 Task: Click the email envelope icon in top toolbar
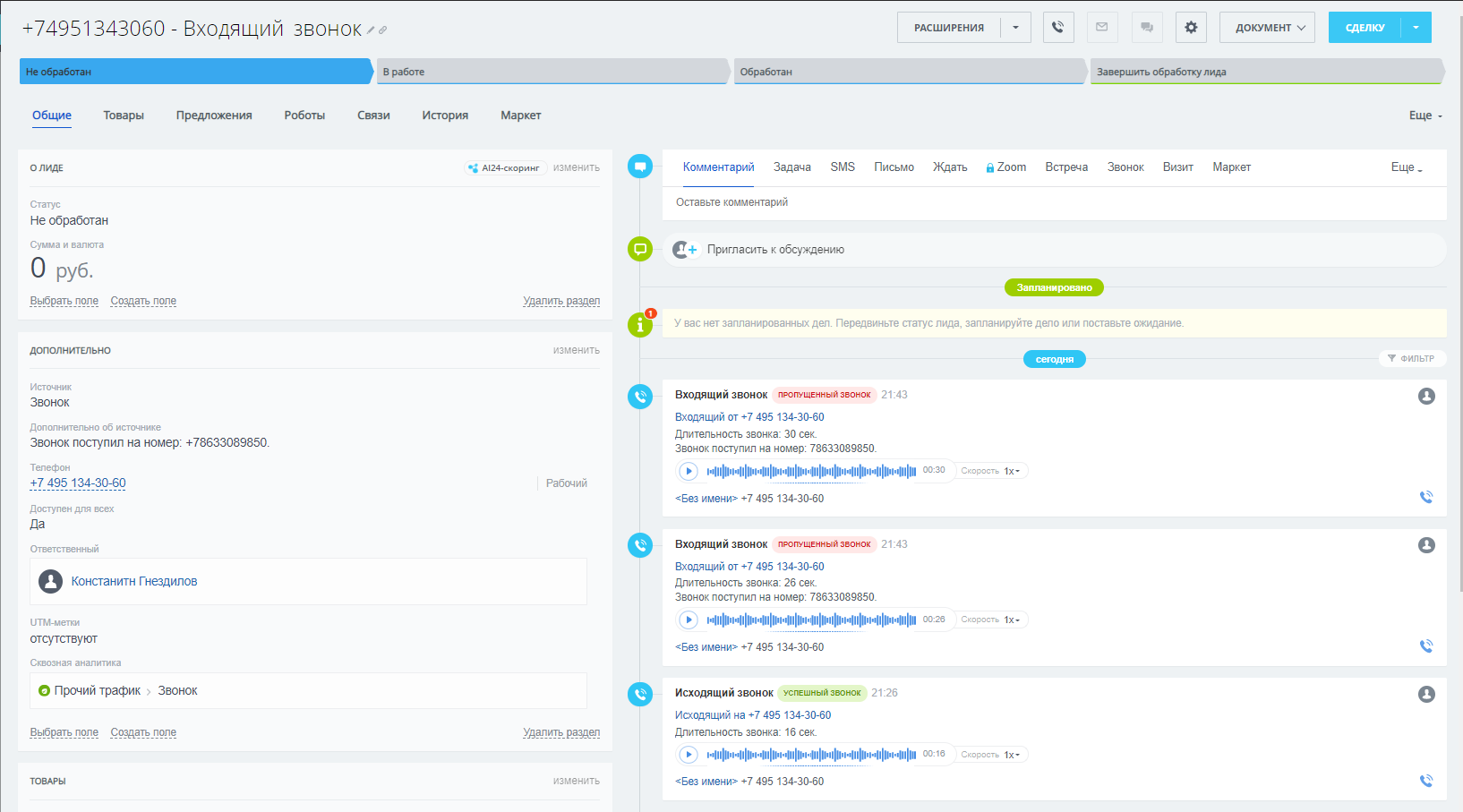click(x=1102, y=28)
